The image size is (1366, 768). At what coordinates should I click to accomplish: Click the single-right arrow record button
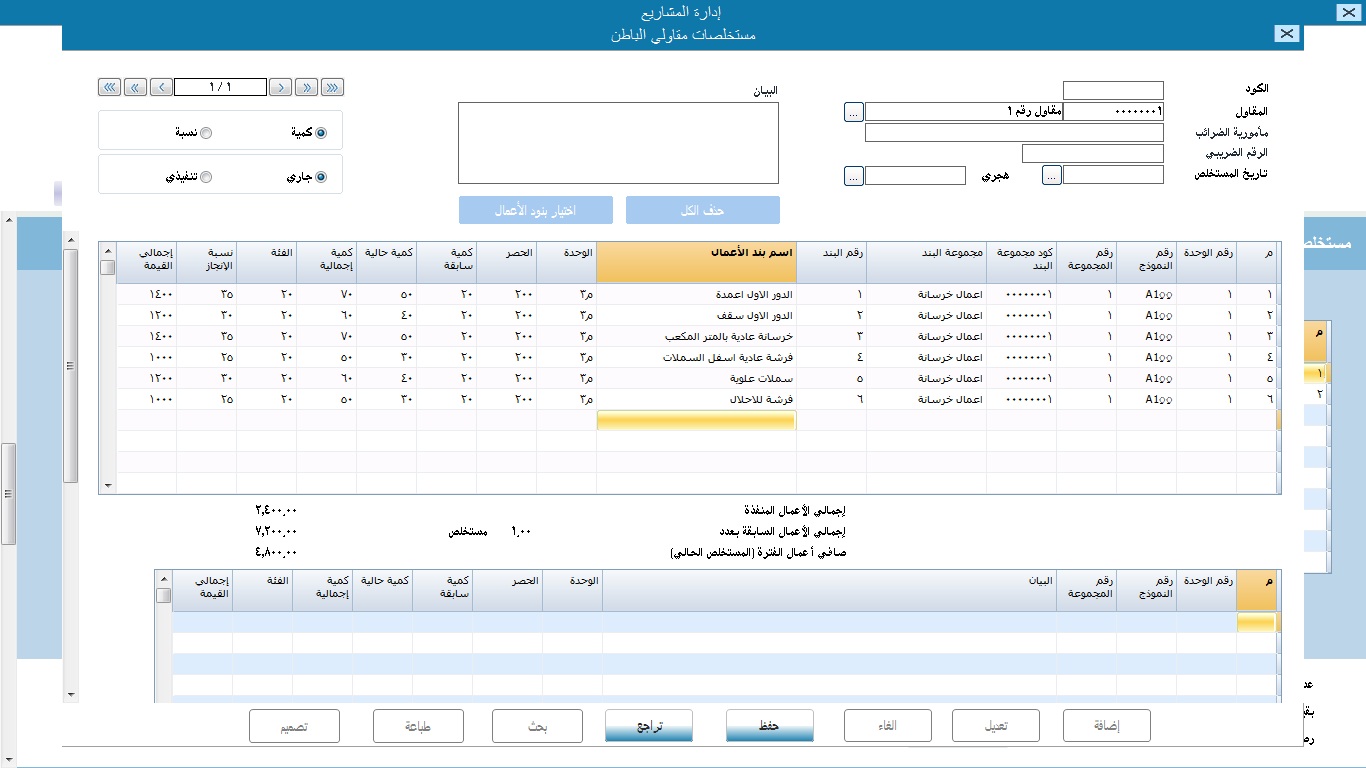click(x=282, y=87)
